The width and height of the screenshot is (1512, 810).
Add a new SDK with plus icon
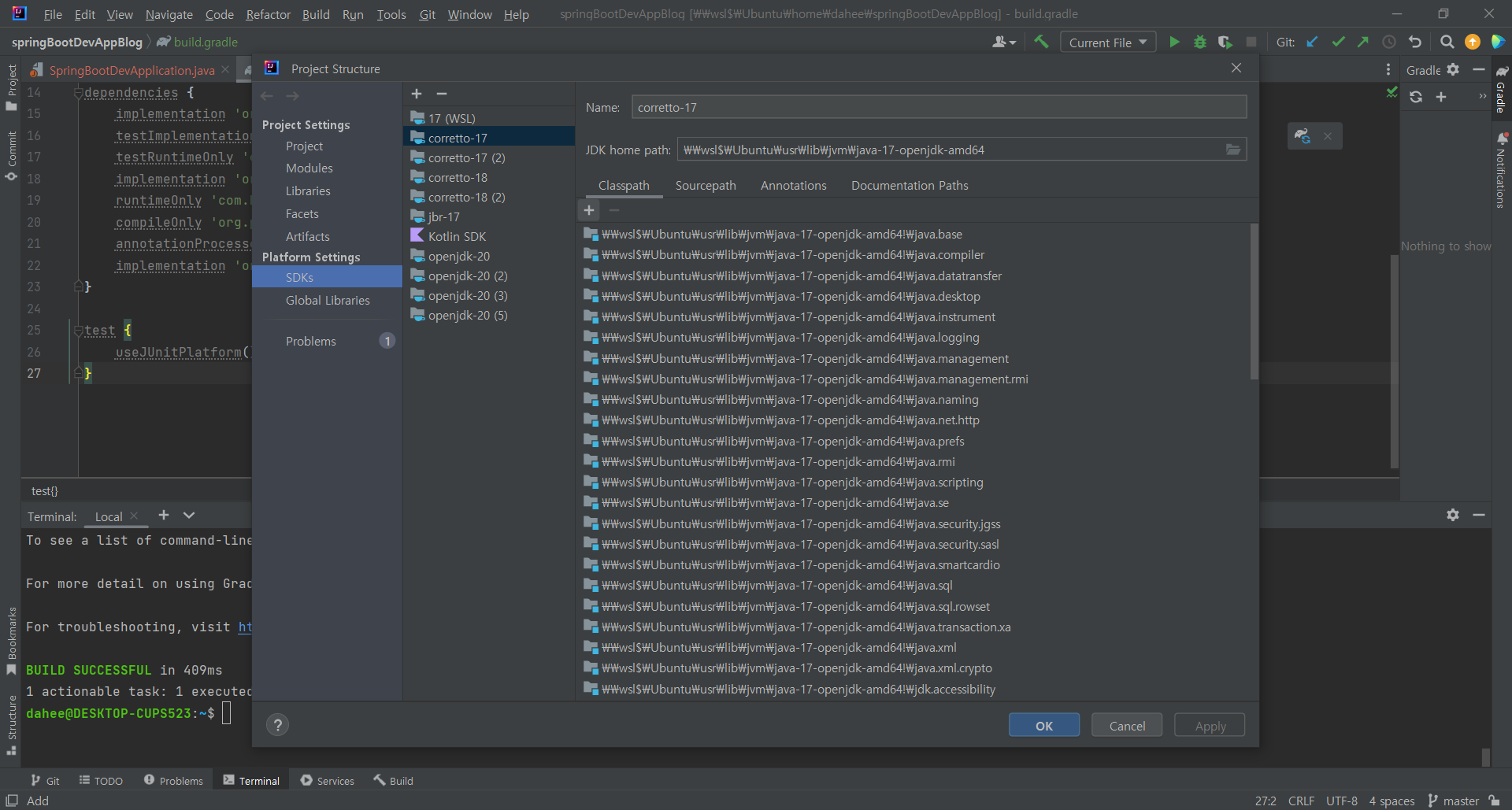pyautogui.click(x=417, y=94)
